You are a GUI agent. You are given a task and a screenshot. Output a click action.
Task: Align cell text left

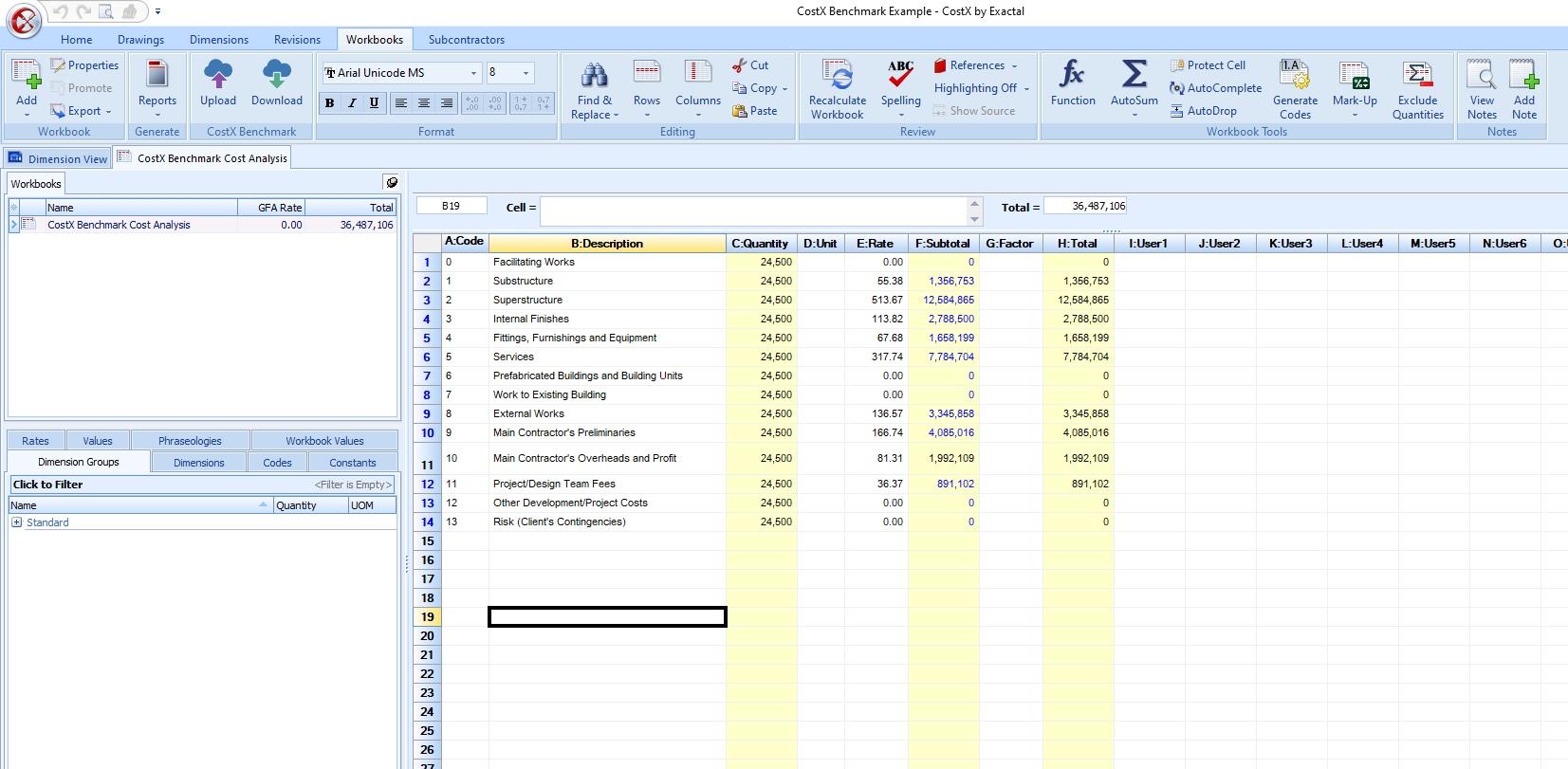tap(401, 102)
